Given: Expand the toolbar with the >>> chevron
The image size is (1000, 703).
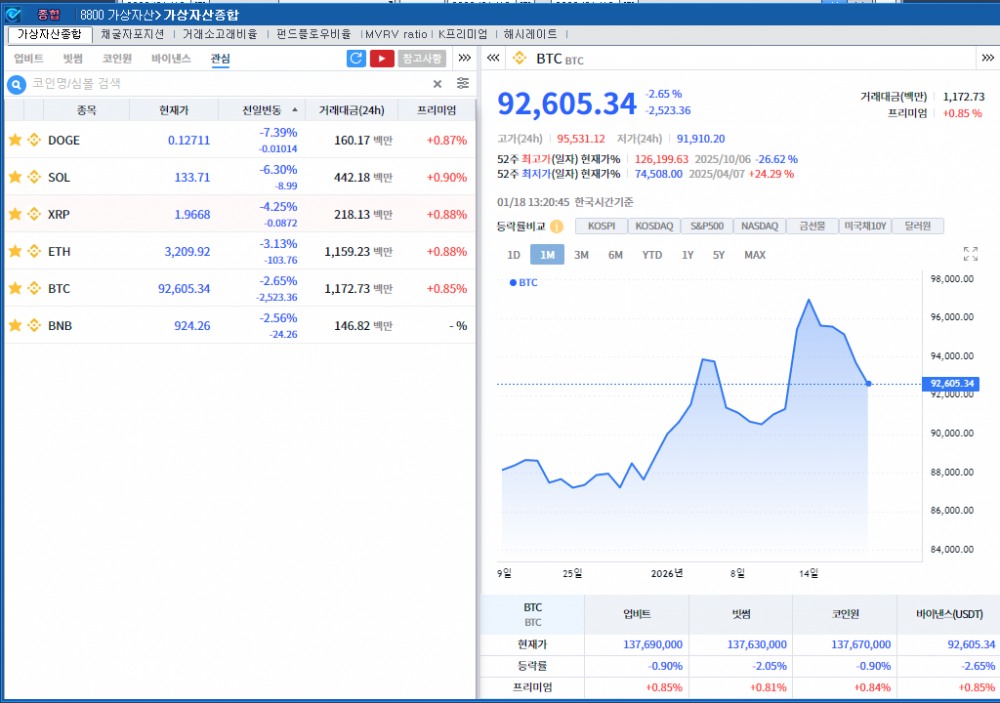Looking at the screenshot, I should tap(463, 58).
